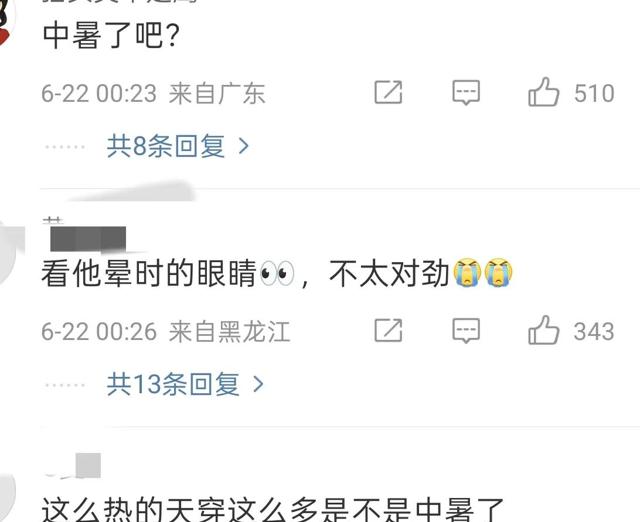Click the chevron after 共8条回复
Screen dimensions: 640x522
tap(244, 146)
